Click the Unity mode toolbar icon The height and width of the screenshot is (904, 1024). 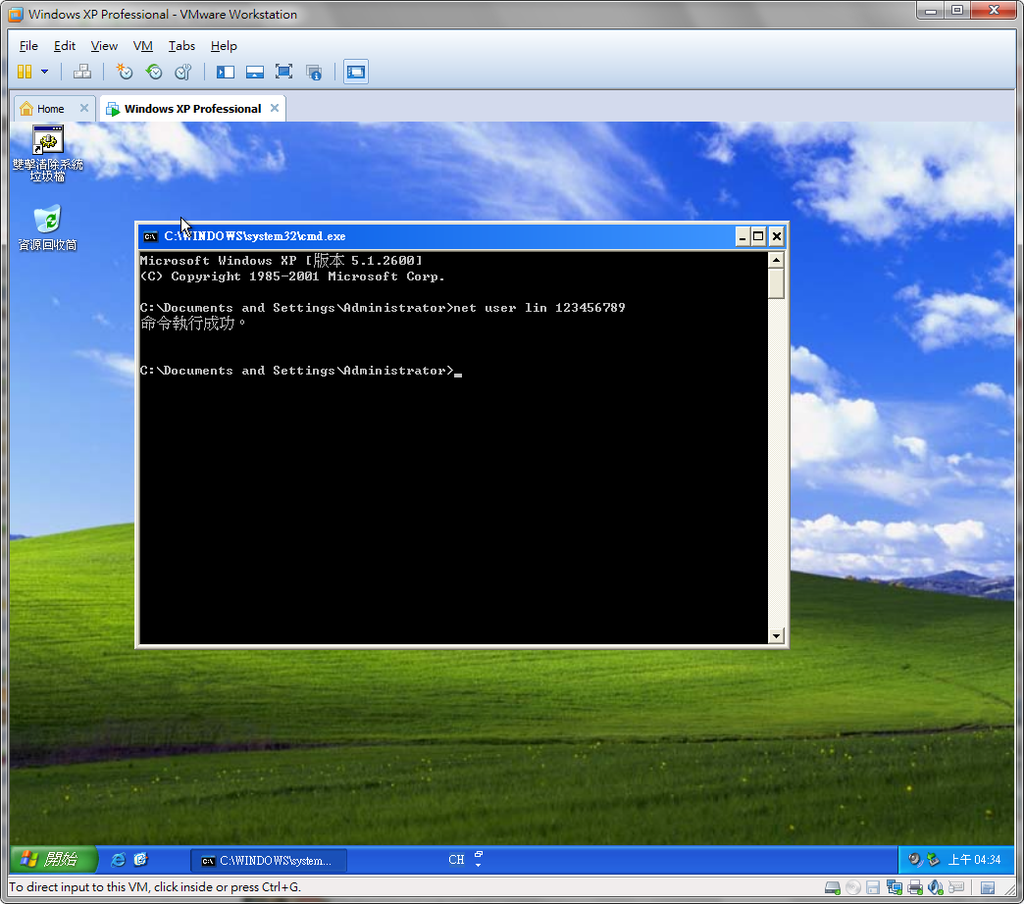tap(314, 72)
